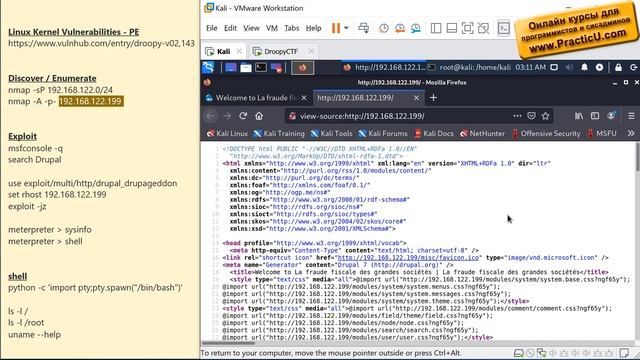Open a new Firefox tab
Screen dimensions: 640x360
tap(433, 98)
